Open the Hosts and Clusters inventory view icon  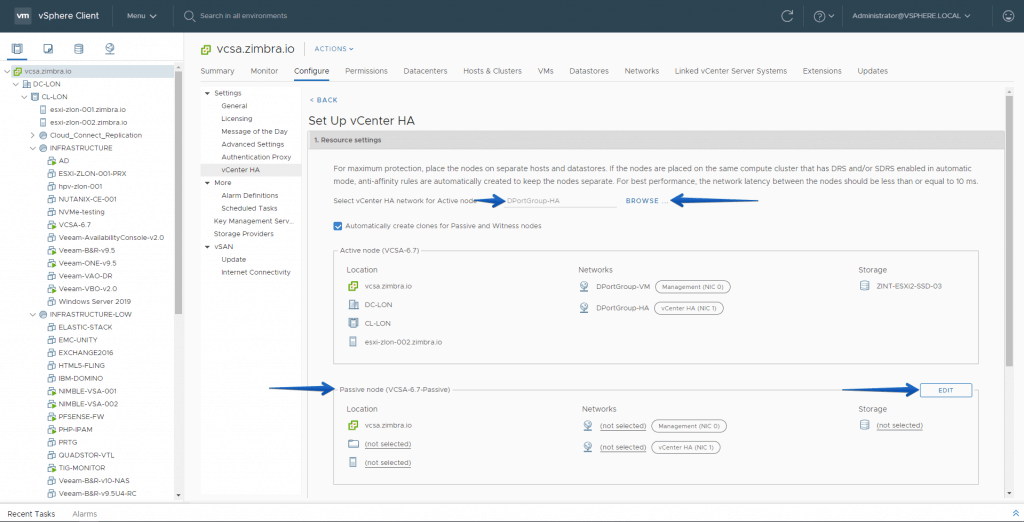(x=17, y=49)
